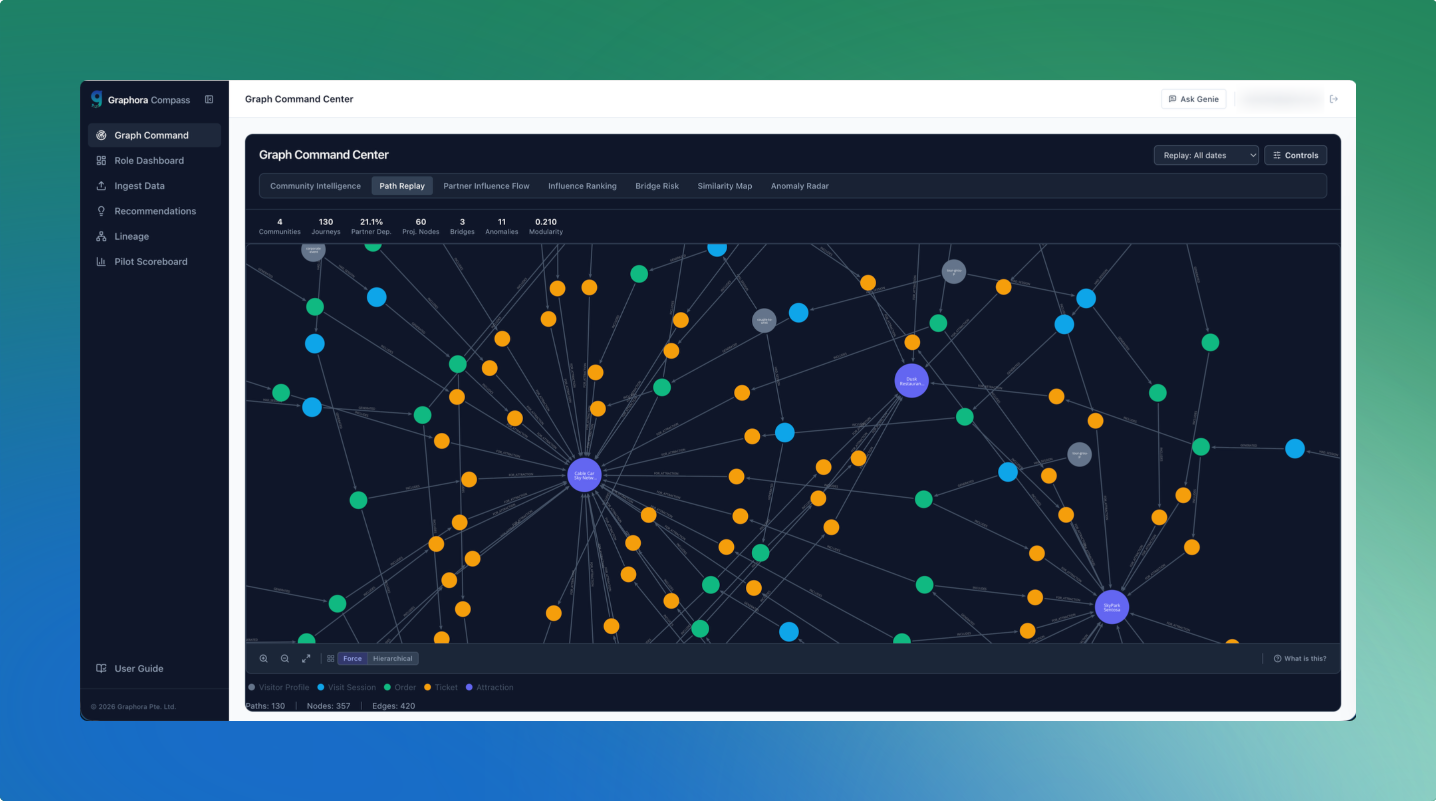1436x801 pixels.
Task: Click the Graph Command Center panel heading
Action: click(324, 155)
